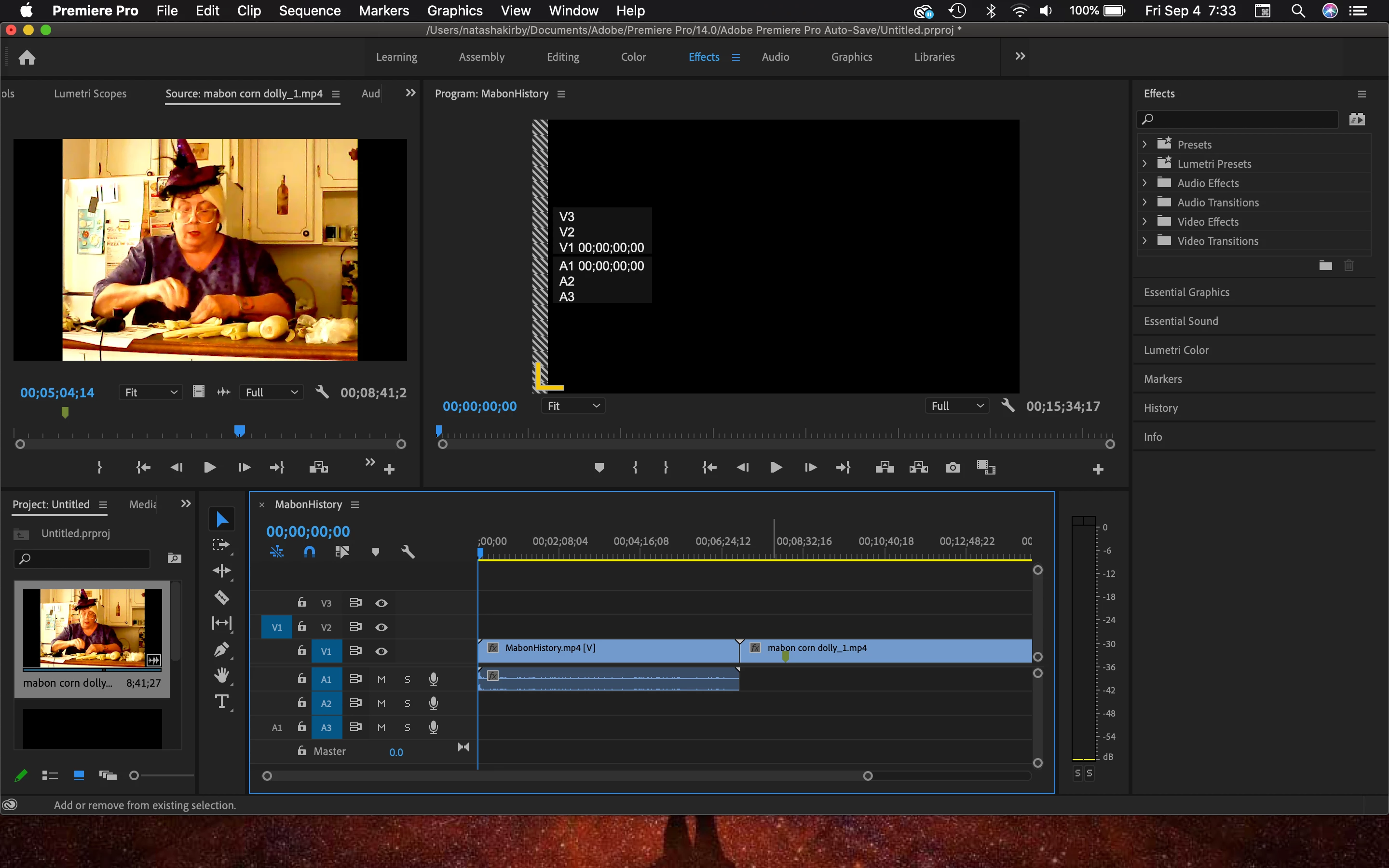Select the Razor tool
The image size is (1389, 868).
pyautogui.click(x=221, y=597)
